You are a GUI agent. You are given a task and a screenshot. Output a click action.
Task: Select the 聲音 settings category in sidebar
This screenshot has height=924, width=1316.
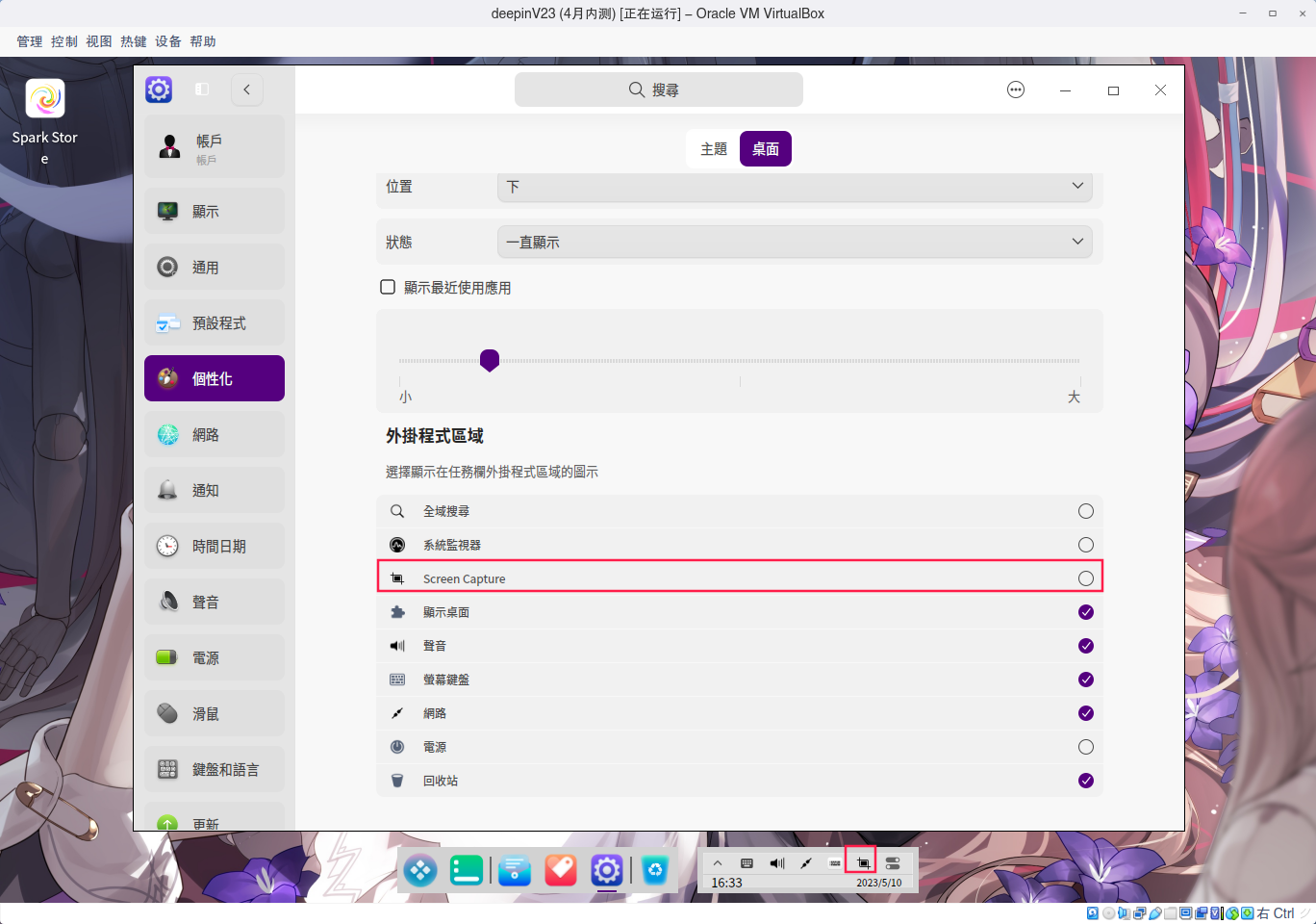[214, 602]
